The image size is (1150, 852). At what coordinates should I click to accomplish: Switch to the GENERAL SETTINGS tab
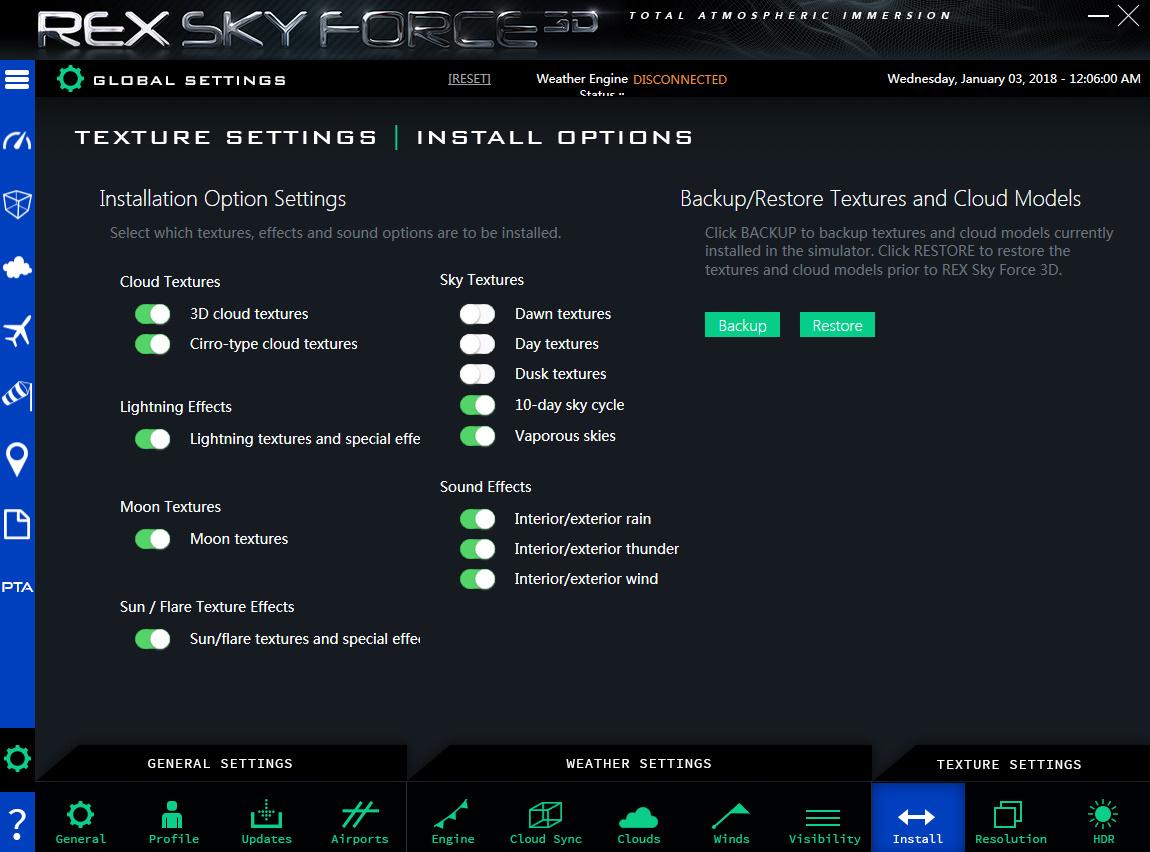click(220, 763)
